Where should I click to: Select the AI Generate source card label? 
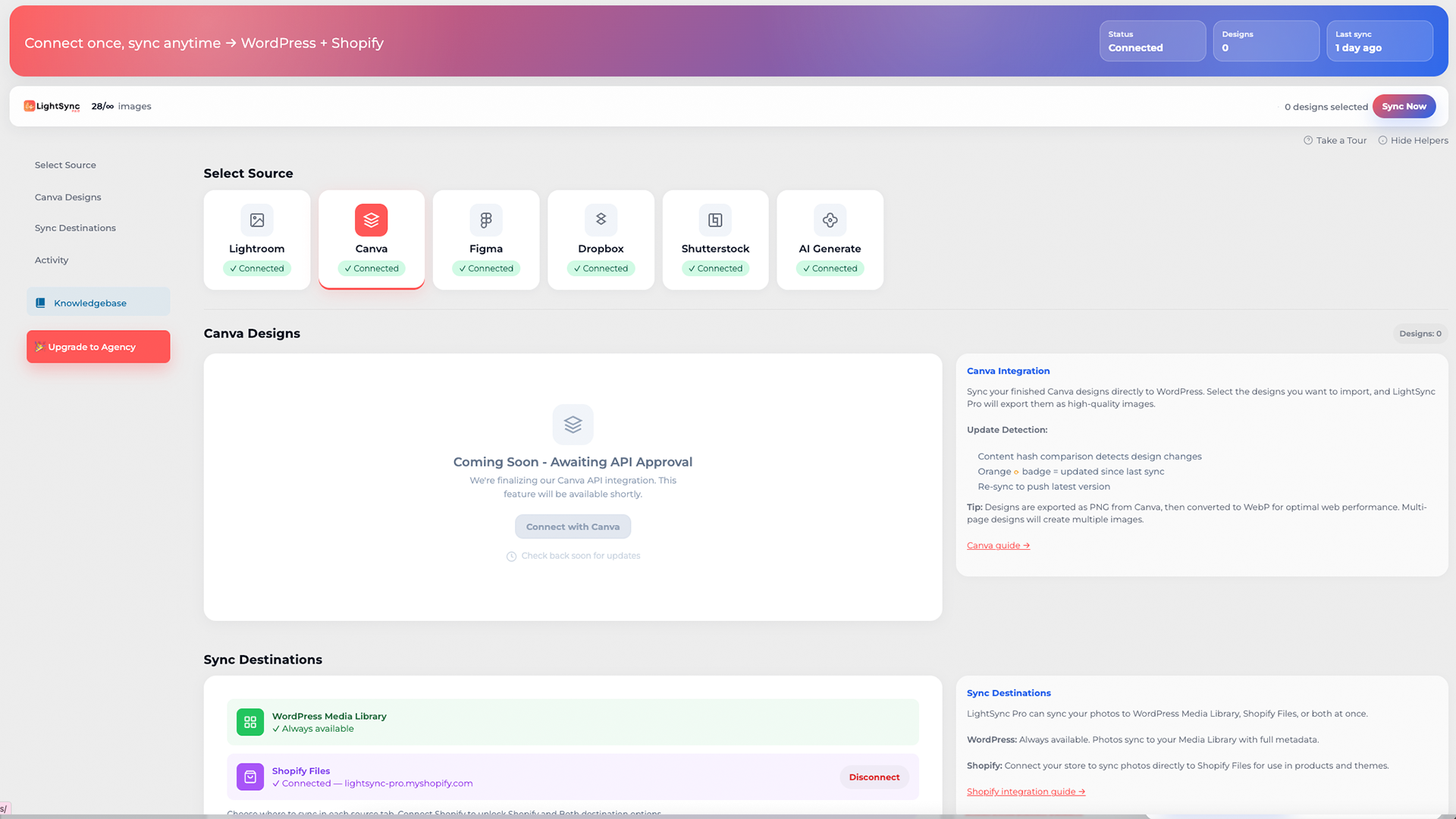coord(830,249)
